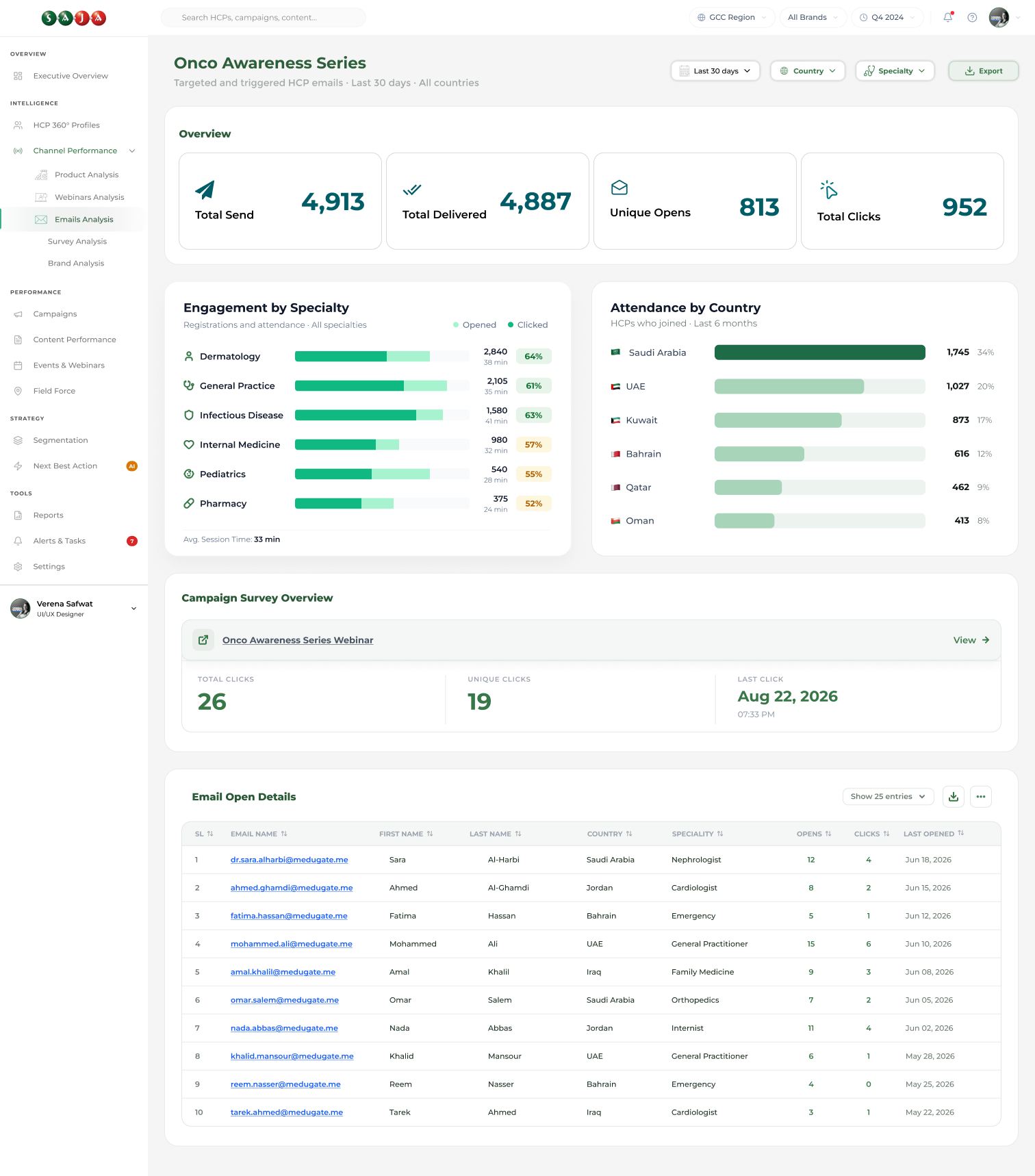This screenshot has width=1035, height=1176.
Task: Change the Show 25 entries dropdown
Action: [x=888, y=797]
